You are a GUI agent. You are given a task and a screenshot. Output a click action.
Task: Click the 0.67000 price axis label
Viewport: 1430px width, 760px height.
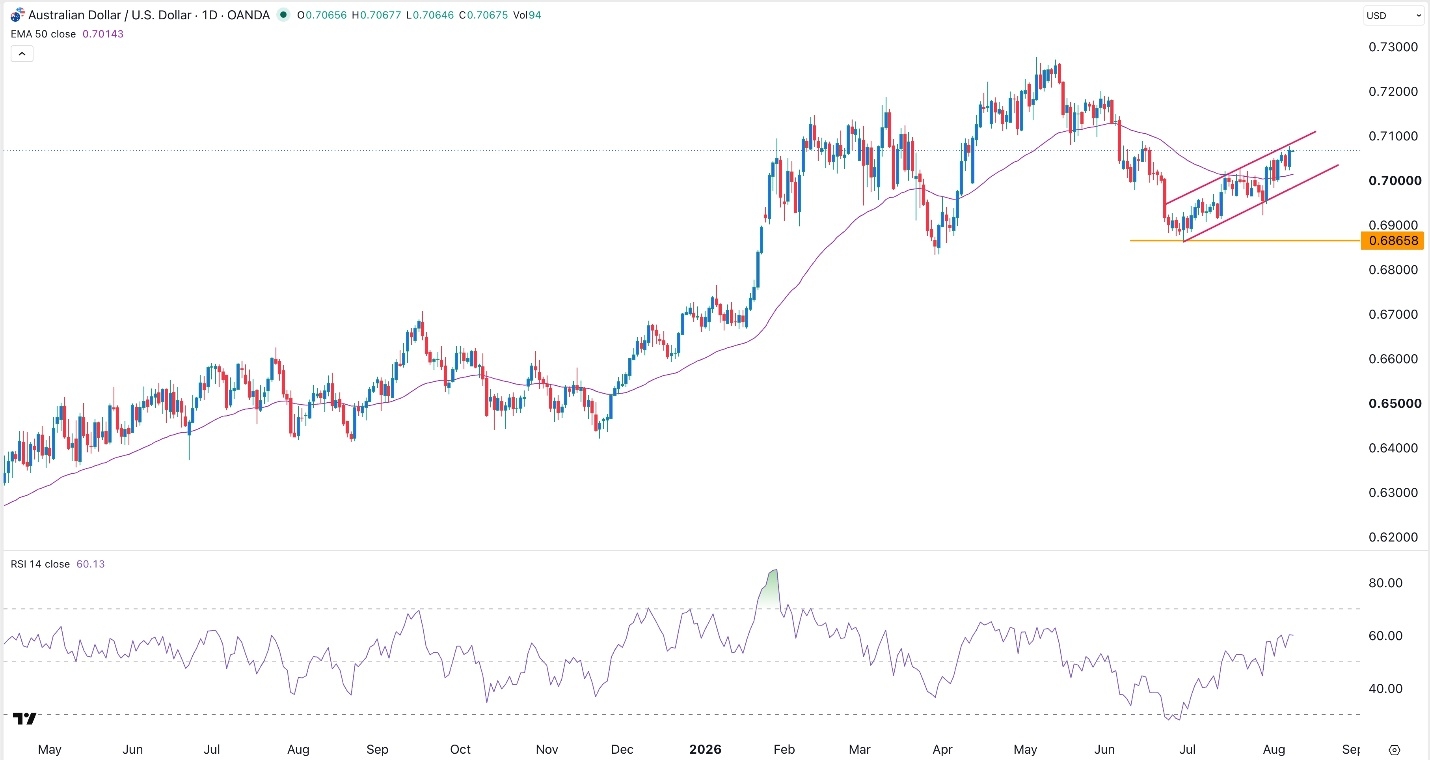pos(1393,315)
